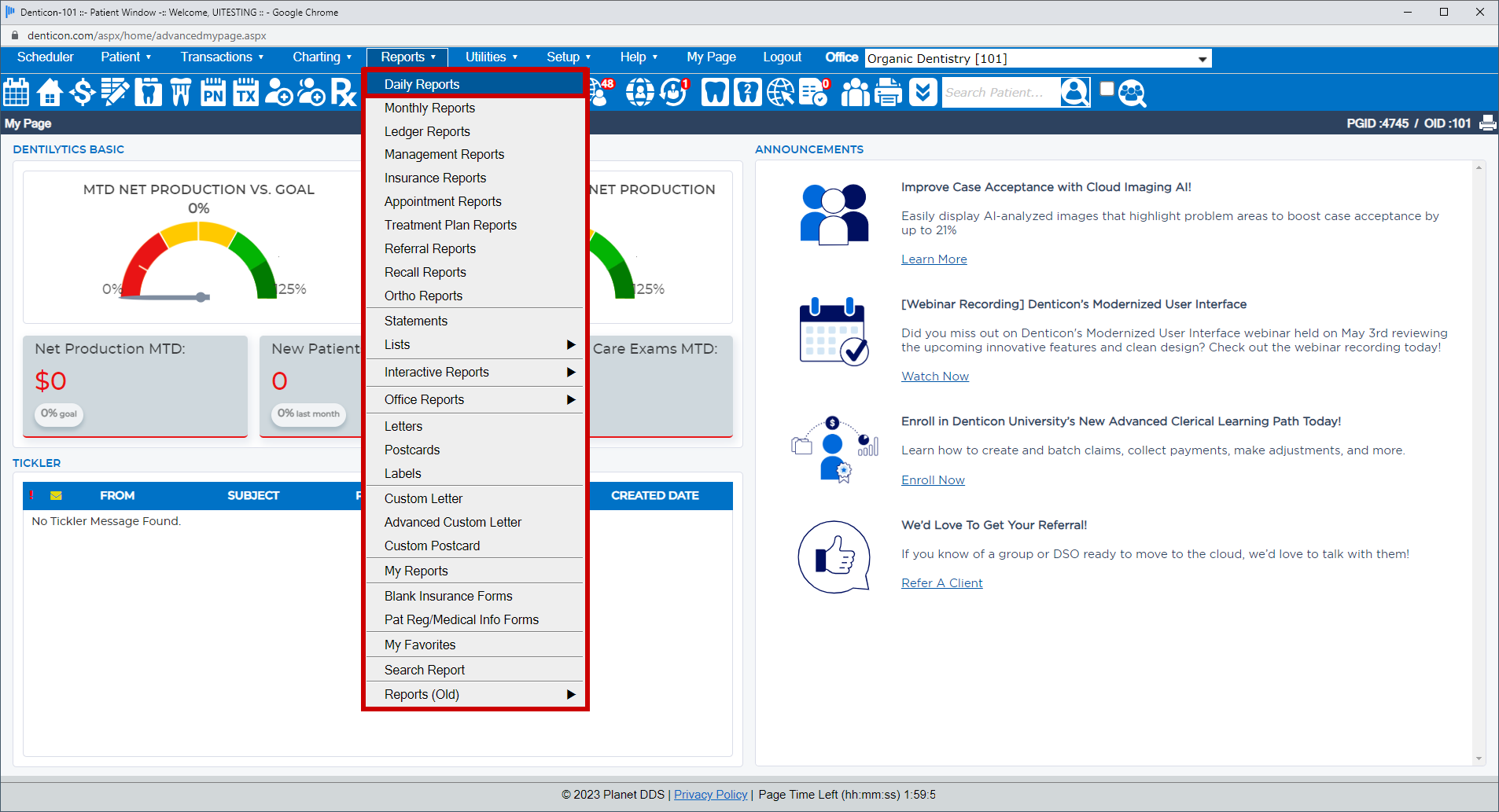Choose Management Reports

coord(475,155)
